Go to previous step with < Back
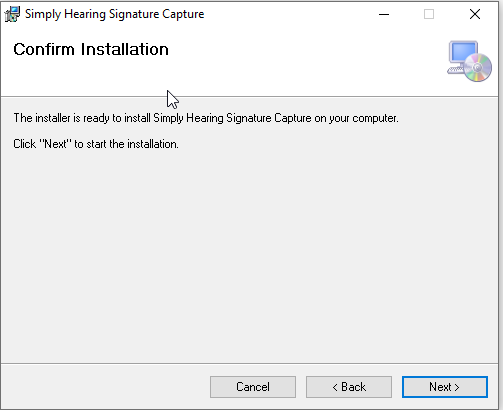This screenshot has width=503, height=410. [x=349, y=387]
